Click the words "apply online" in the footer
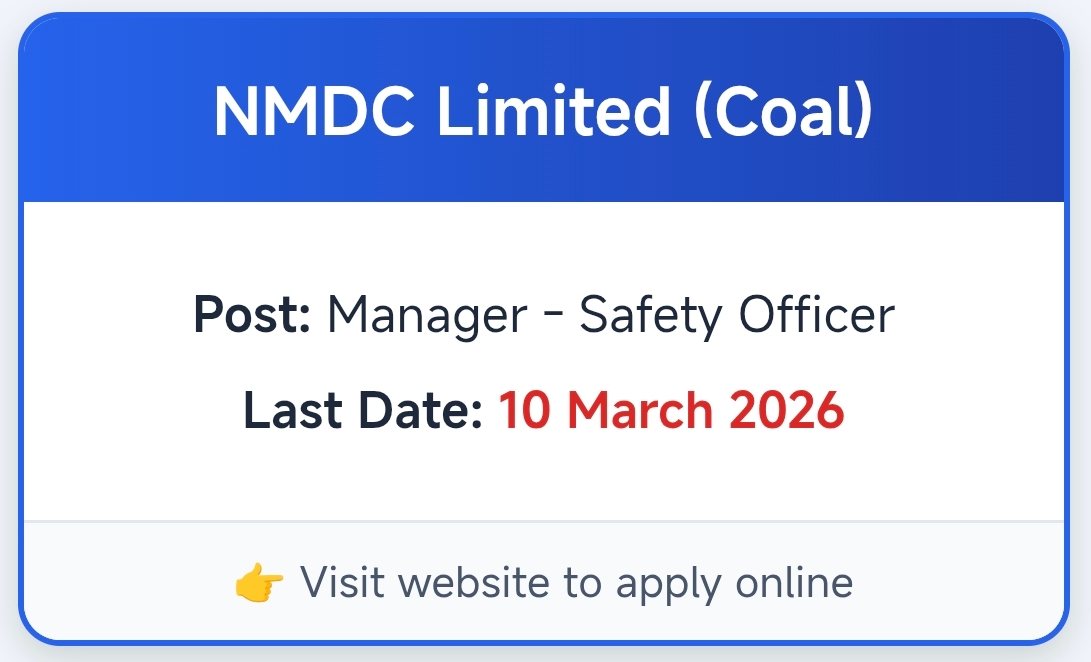This screenshot has height=662, width=1091. pos(734,583)
